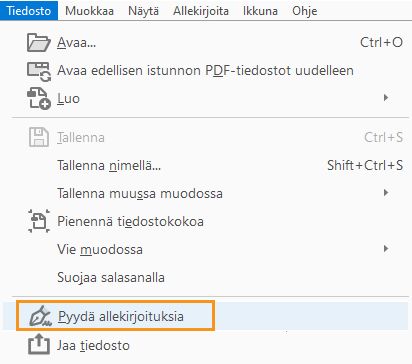Open the Muokkaa menu
This screenshot has width=412, height=364.
89,11
